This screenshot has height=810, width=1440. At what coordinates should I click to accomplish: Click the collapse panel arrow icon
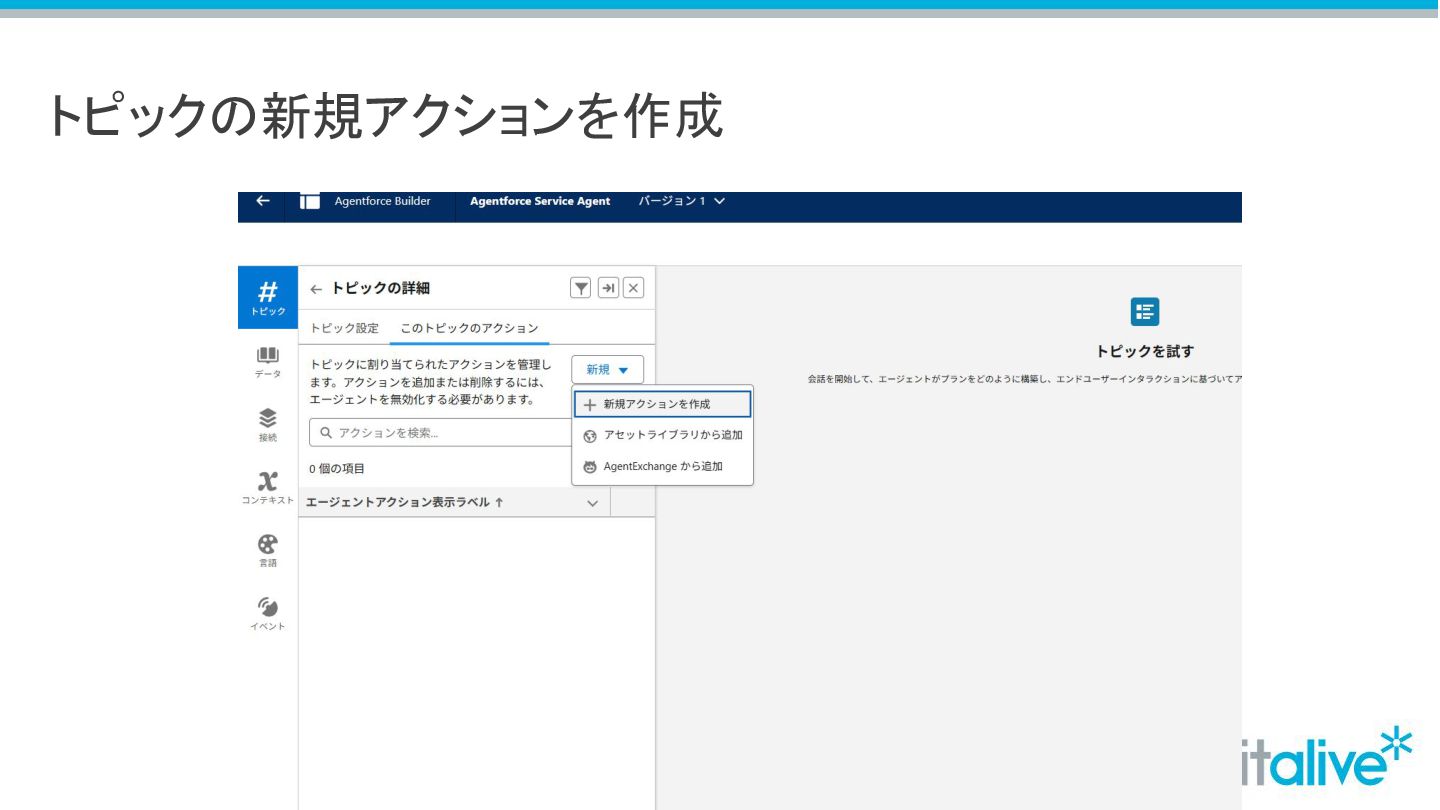[608, 288]
